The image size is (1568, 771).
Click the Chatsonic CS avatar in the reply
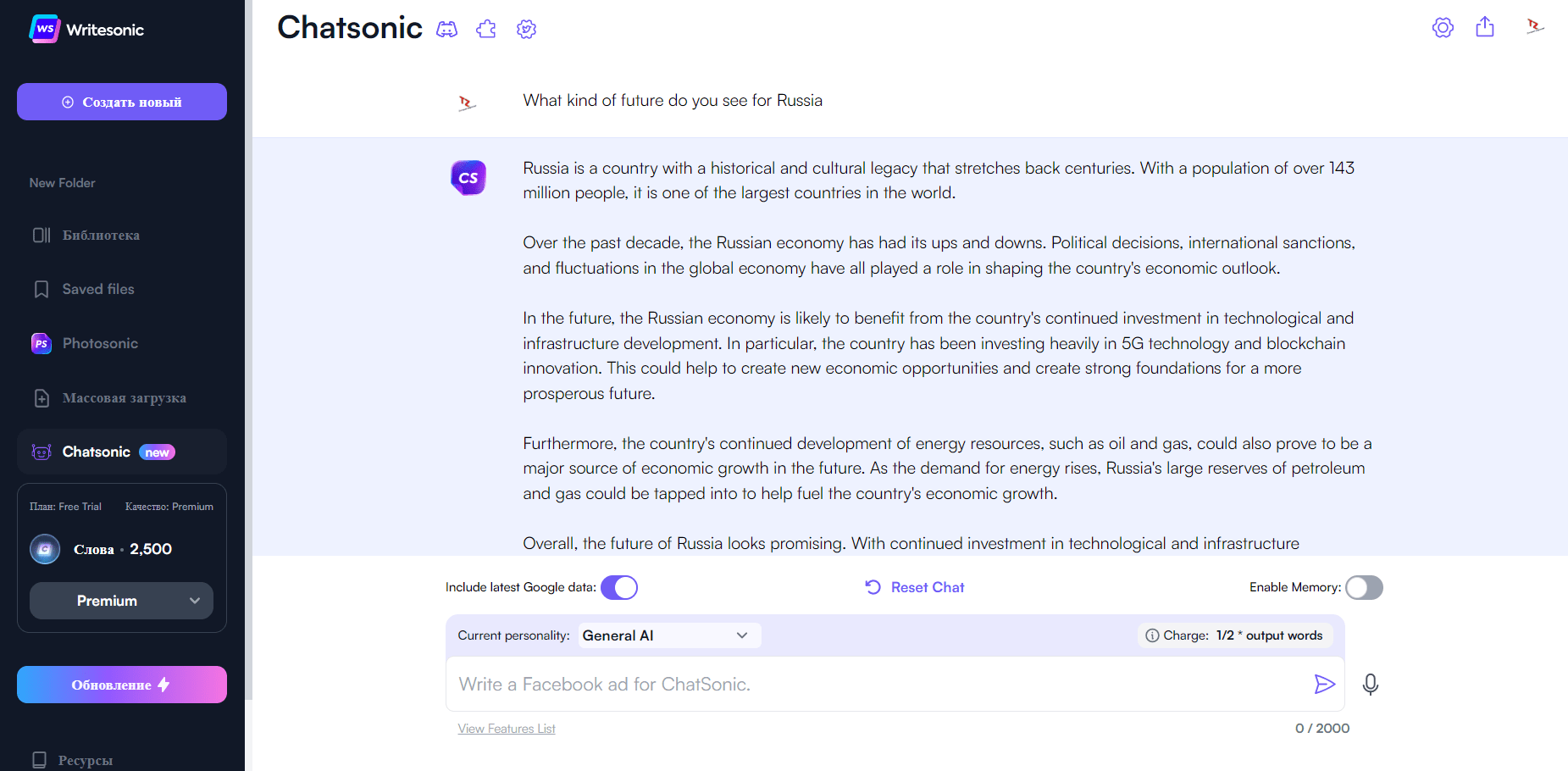click(468, 178)
